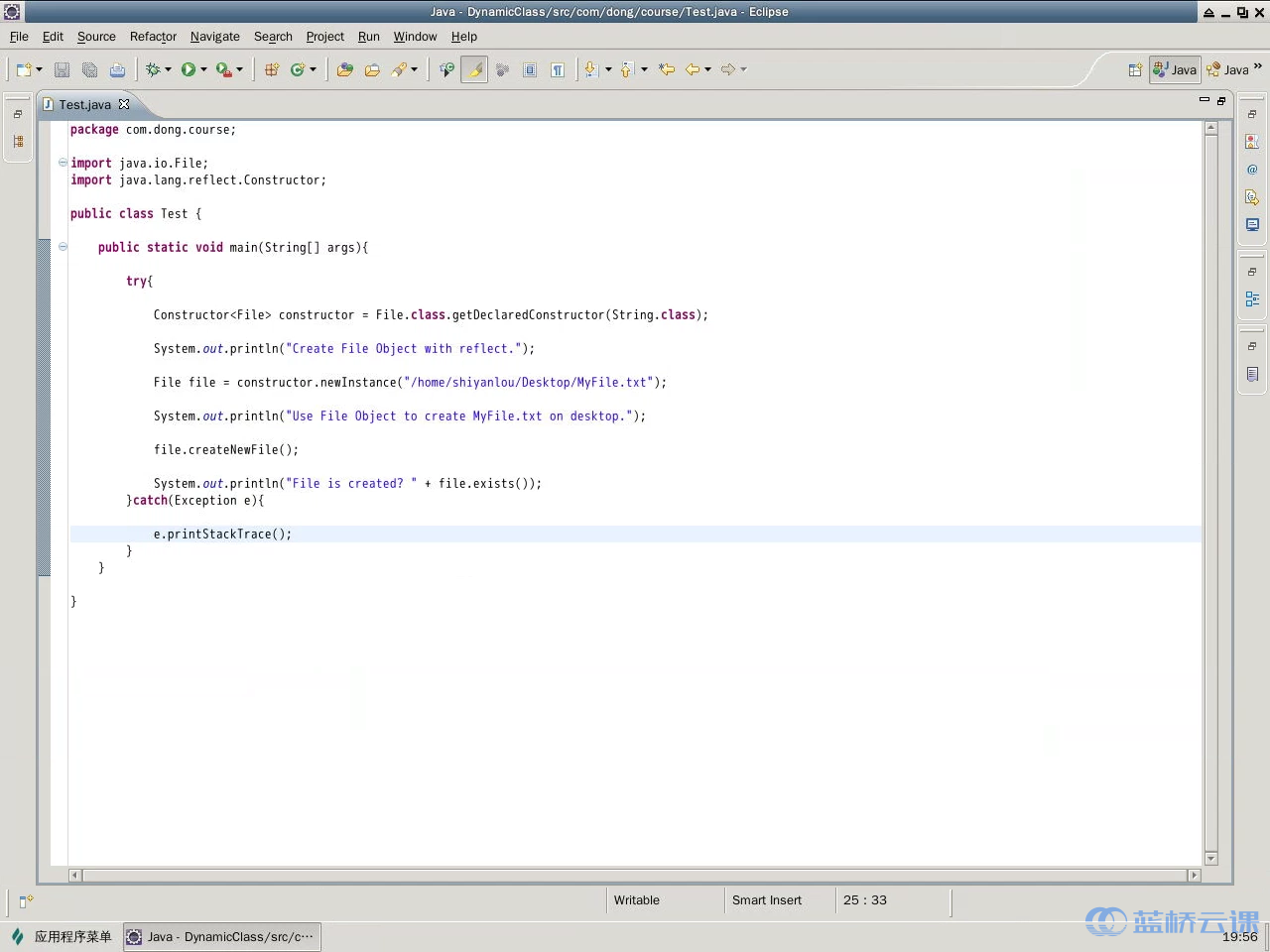Open the dropdown arrow beside Run button
Screen dimensions: 1270x952
click(203, 69)
